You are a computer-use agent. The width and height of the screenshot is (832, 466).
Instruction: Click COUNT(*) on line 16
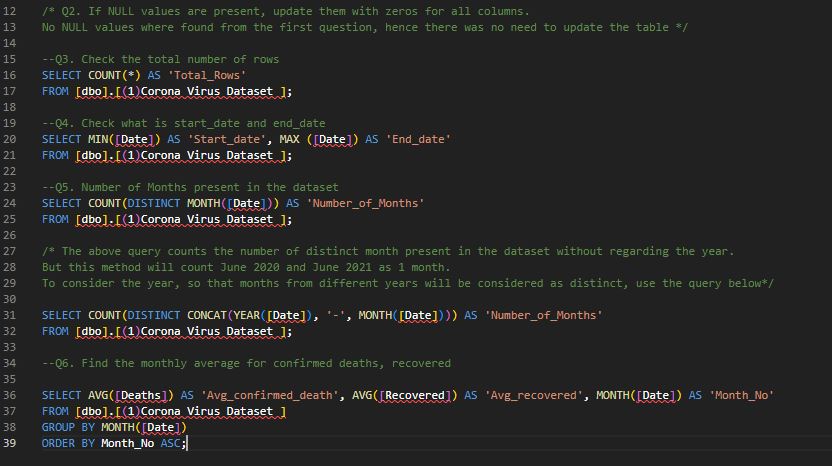point(114,75)
